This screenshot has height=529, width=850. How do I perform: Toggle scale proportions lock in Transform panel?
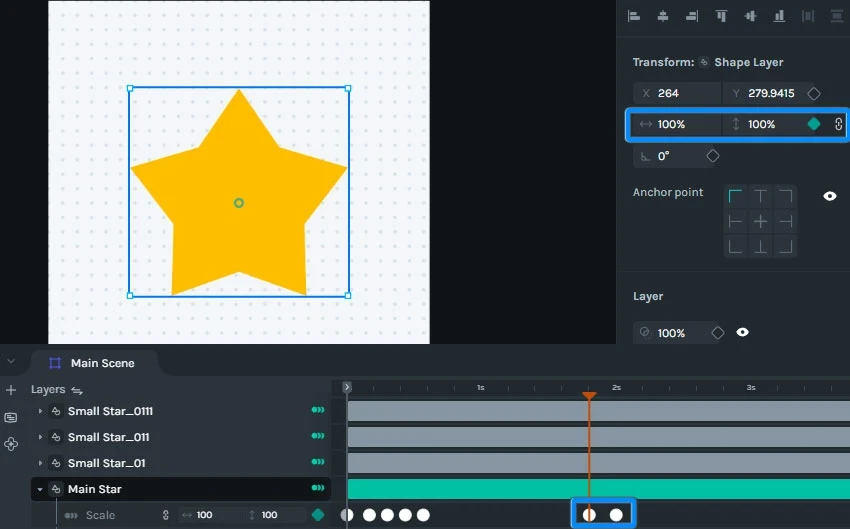pos(839,124)
